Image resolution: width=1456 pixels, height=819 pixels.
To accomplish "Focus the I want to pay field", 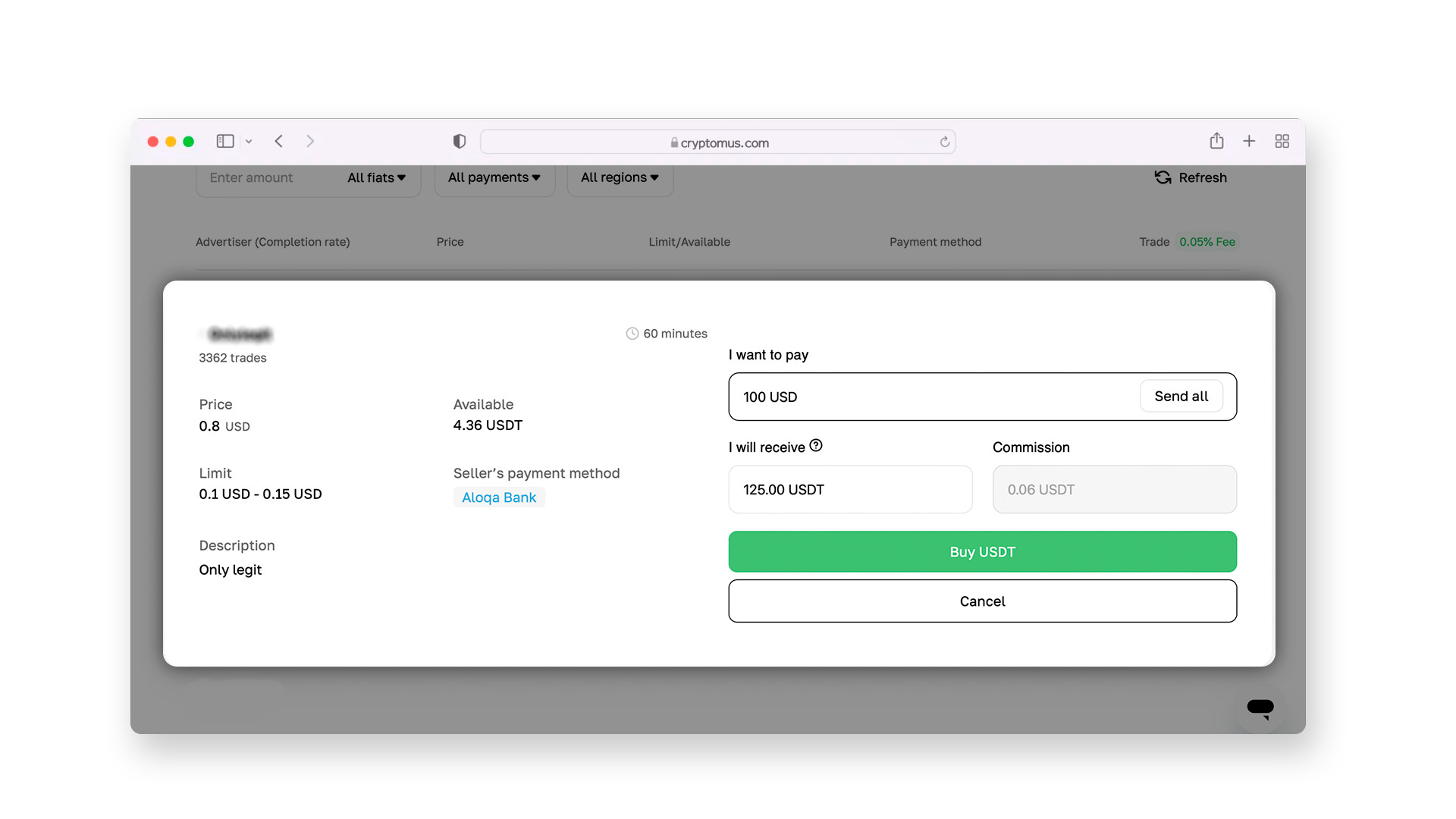I will coord(933,397).
